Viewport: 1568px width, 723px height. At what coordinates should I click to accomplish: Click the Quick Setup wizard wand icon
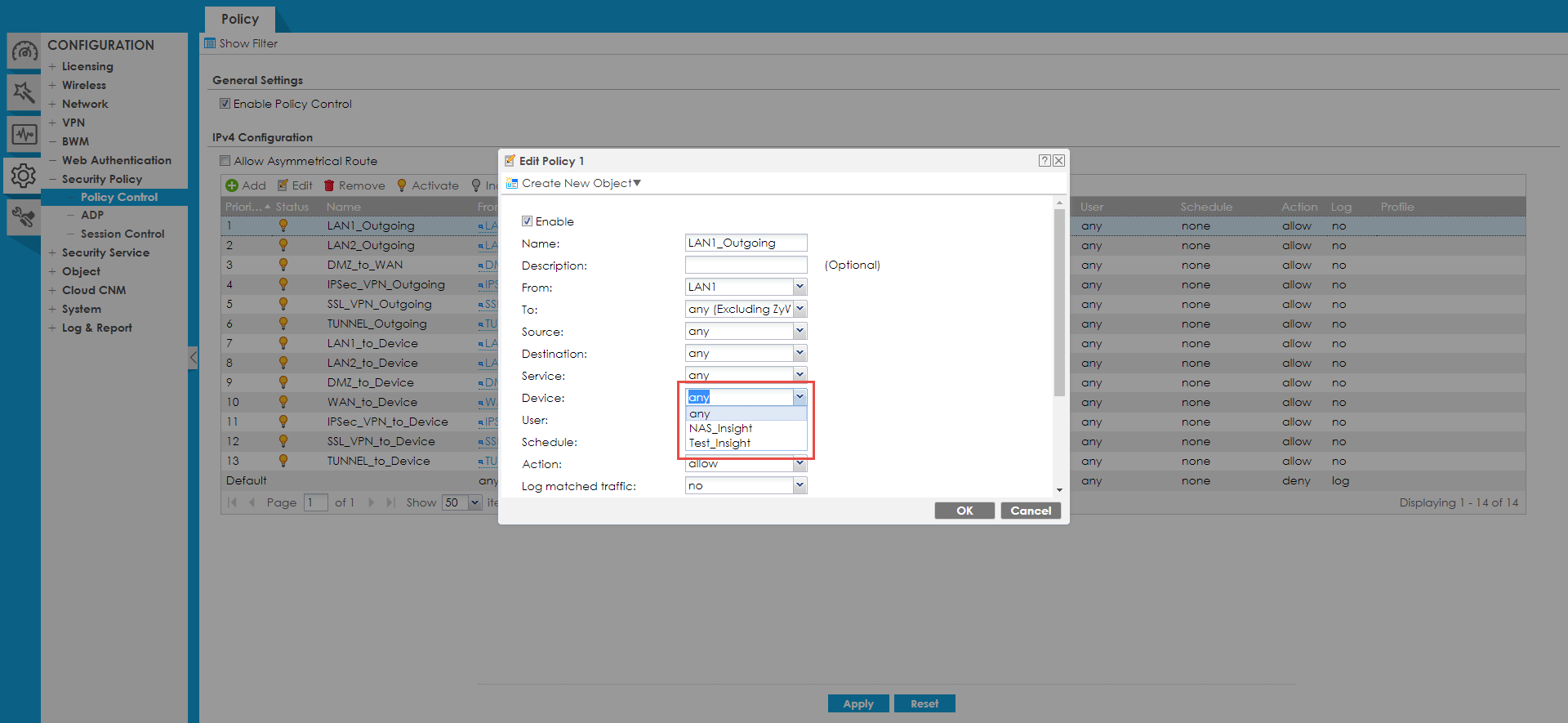click(x=24, y=92)
